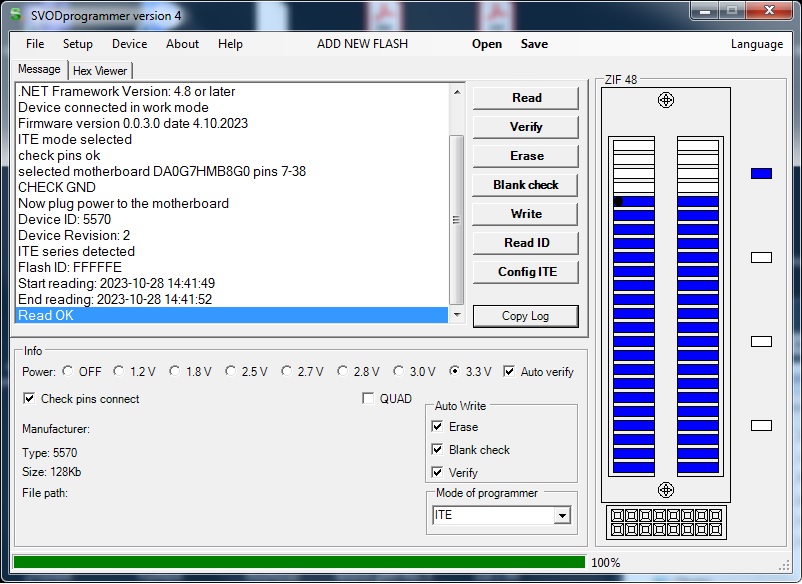This screenshot has height=584, width=802.
Task: Enable the QUAD checkbox
Action: click(x=368, y=398)
